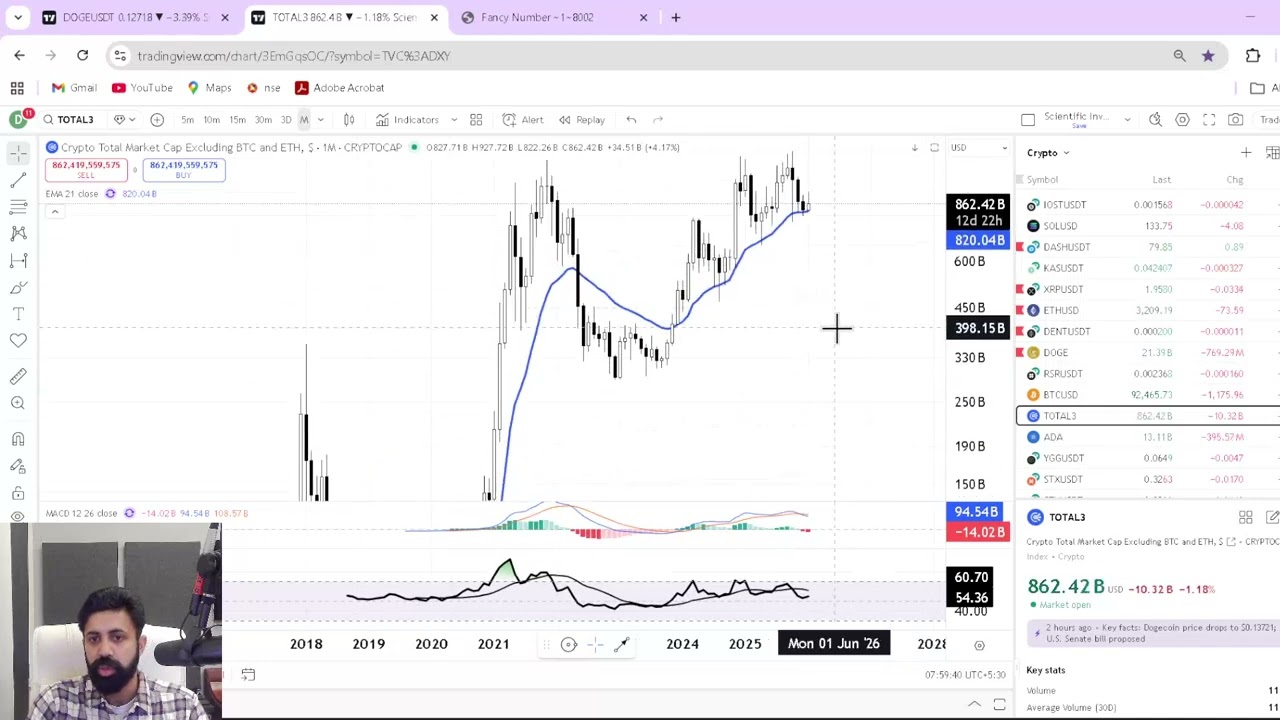The height and width of the screenshot is (720, 1280).
Task: Open the candlestick chart type selector
Action: click(x=349, y=120)
